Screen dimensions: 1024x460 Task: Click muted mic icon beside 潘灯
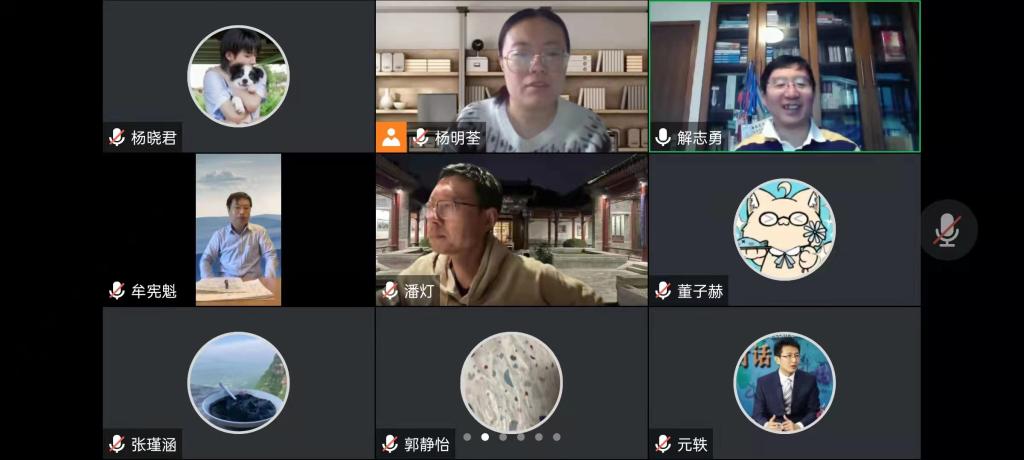click(390, 291)
